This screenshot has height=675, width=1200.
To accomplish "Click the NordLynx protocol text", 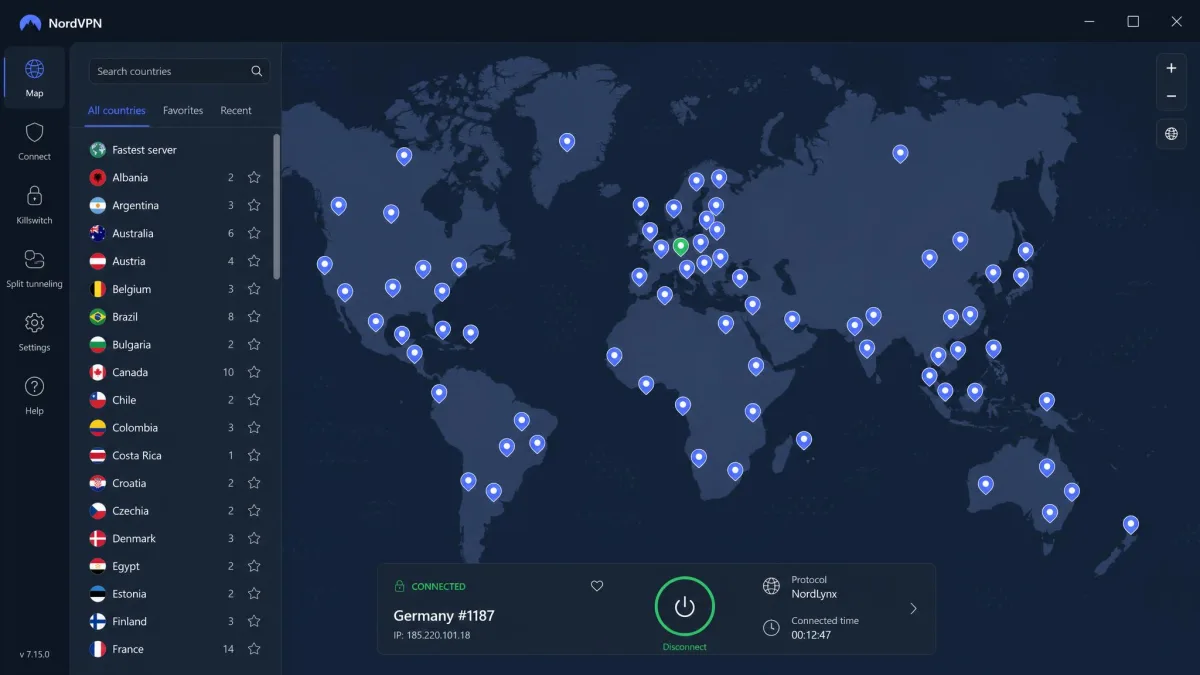I will click(814, 594).
